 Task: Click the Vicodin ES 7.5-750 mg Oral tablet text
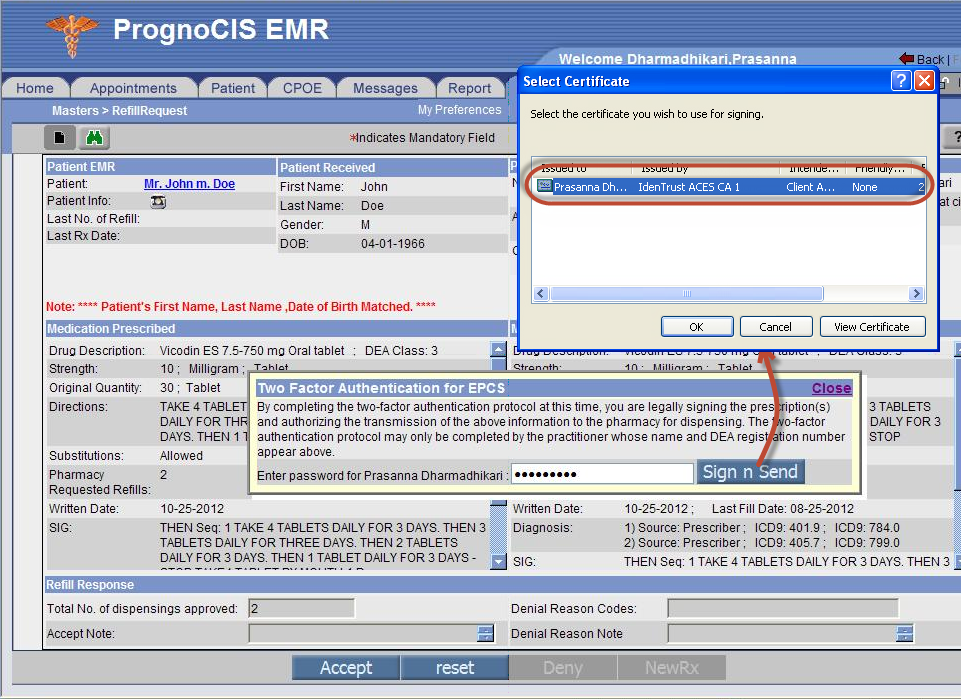tap(252, 351)
